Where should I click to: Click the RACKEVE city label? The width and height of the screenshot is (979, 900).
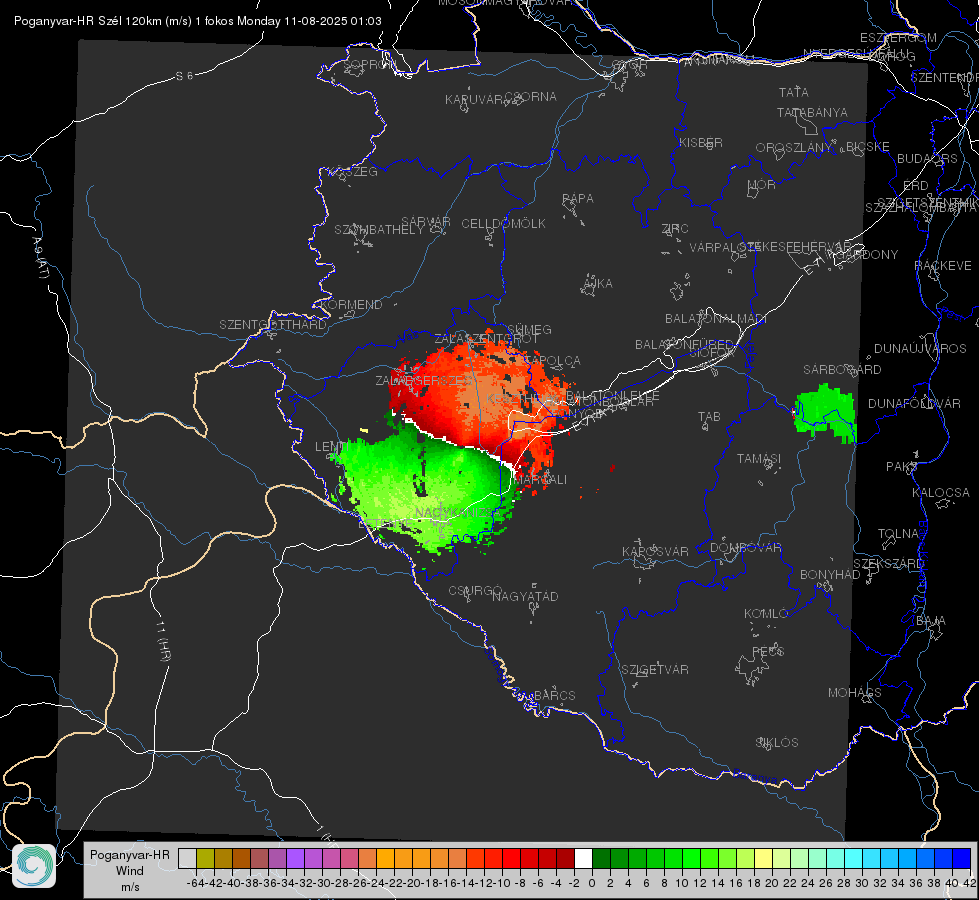click(943, 265)
